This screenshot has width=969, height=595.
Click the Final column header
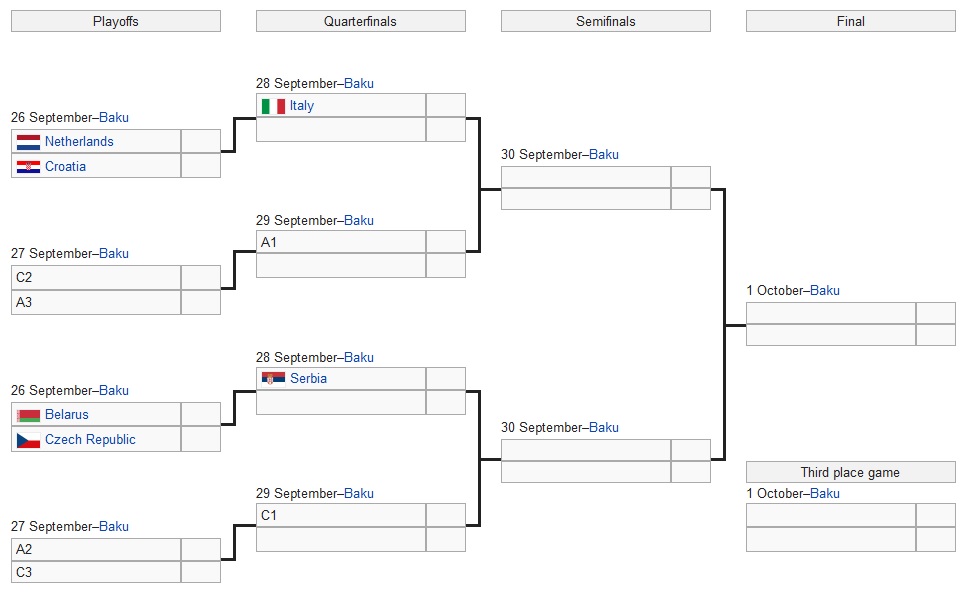tap(851, 21)
